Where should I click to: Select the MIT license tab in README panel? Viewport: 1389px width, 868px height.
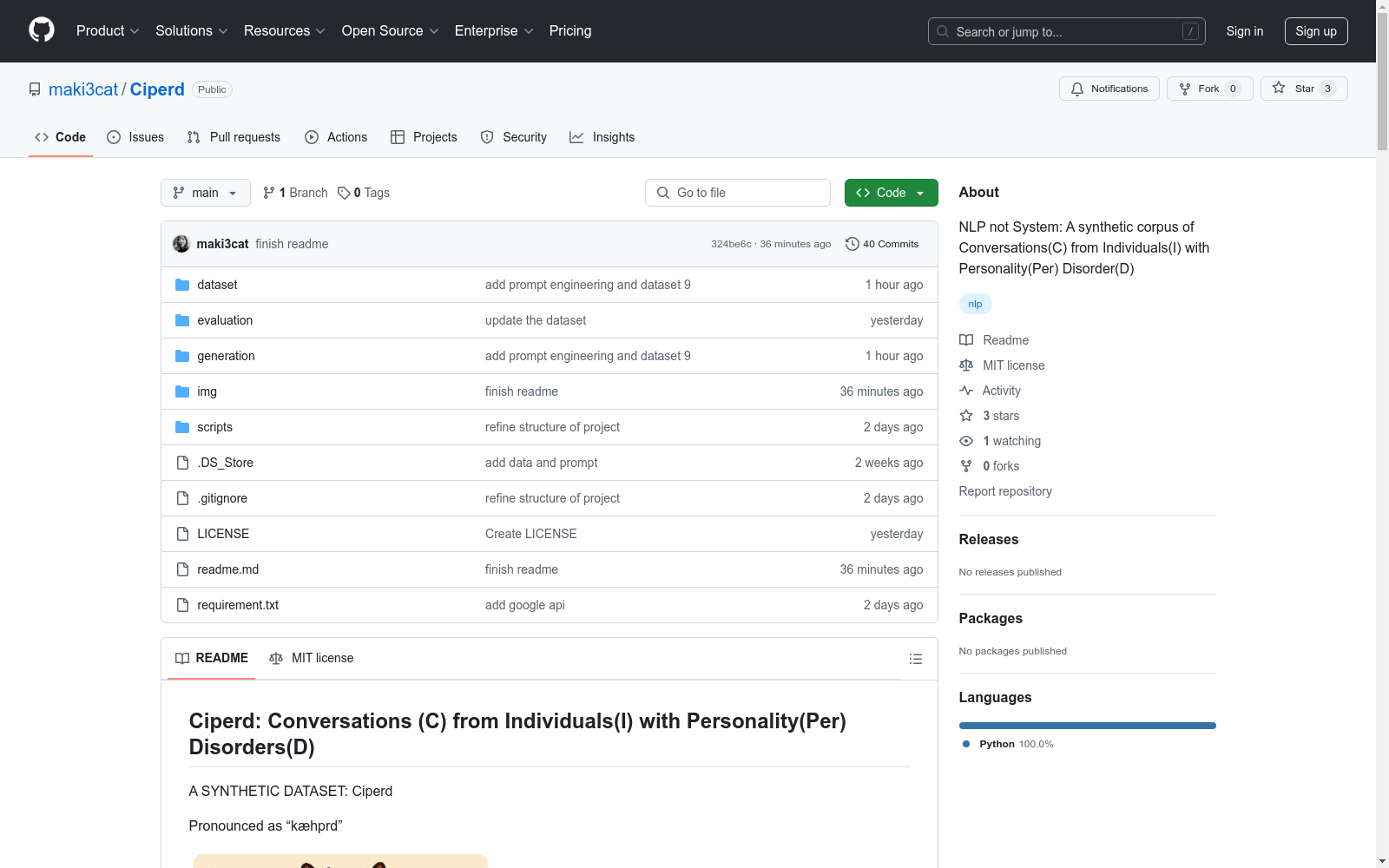click(312, 658)
